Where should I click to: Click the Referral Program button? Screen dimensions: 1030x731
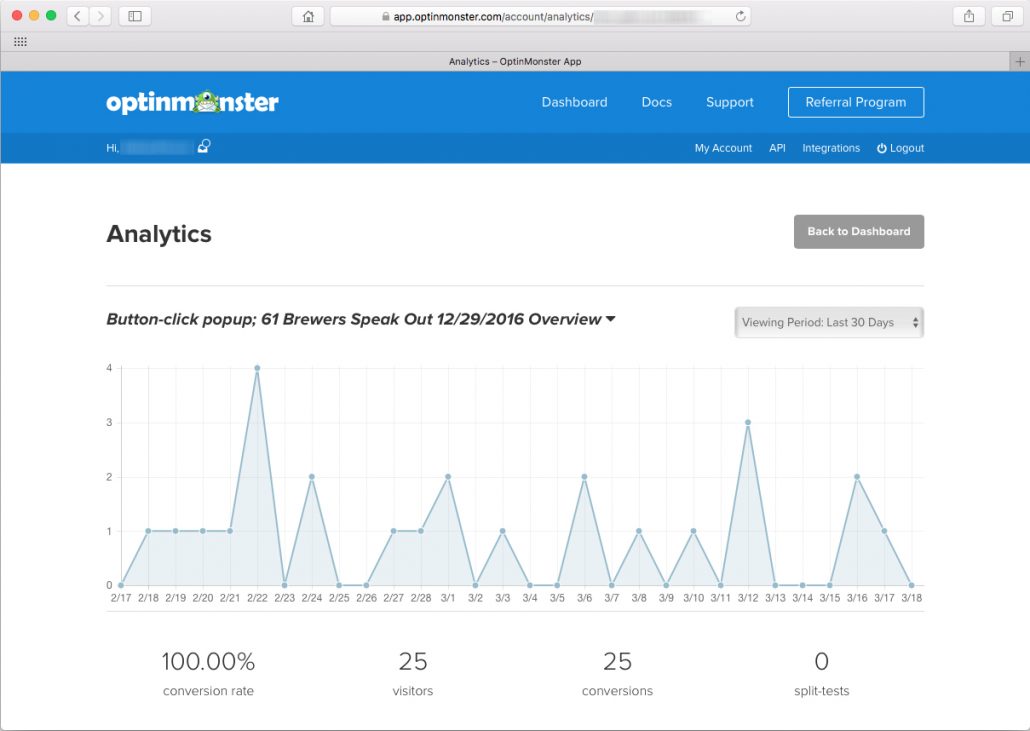coord(856,102)
